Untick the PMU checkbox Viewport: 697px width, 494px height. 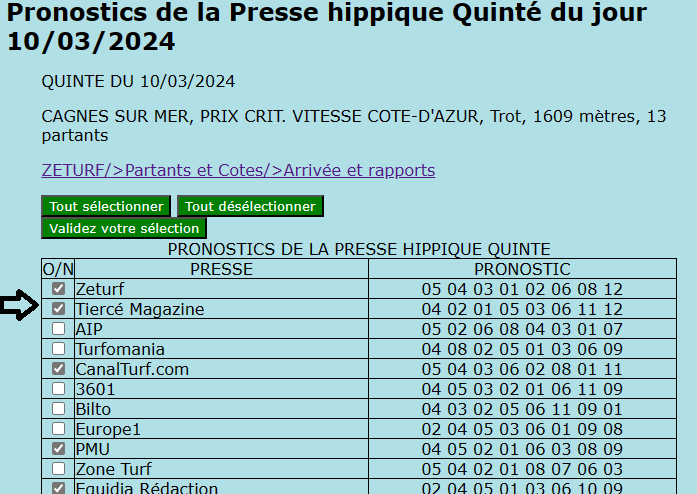59,449
